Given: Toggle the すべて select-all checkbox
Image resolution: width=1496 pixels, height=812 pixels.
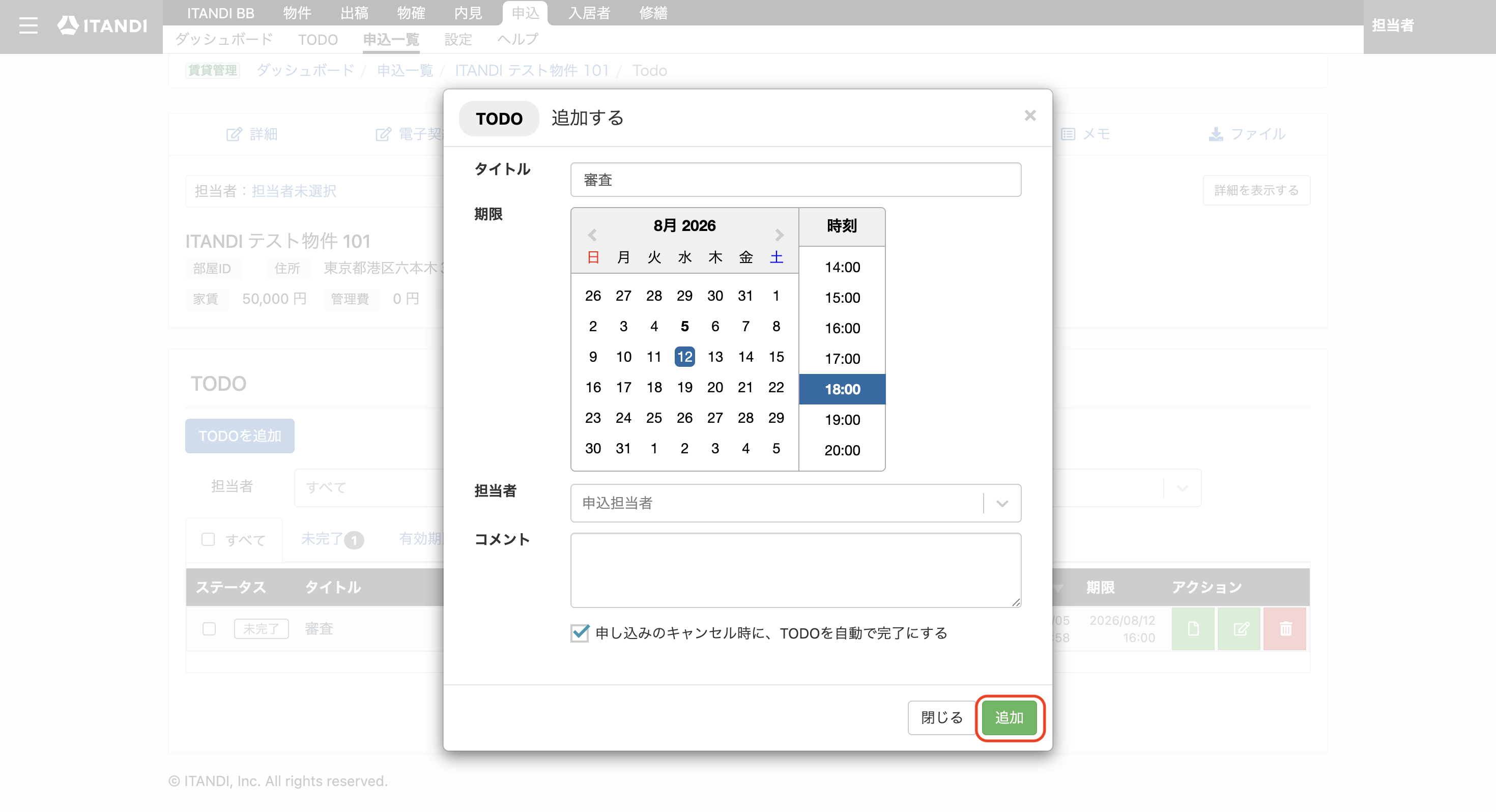Looking at the screenshot, I should (x=208, y=540).
